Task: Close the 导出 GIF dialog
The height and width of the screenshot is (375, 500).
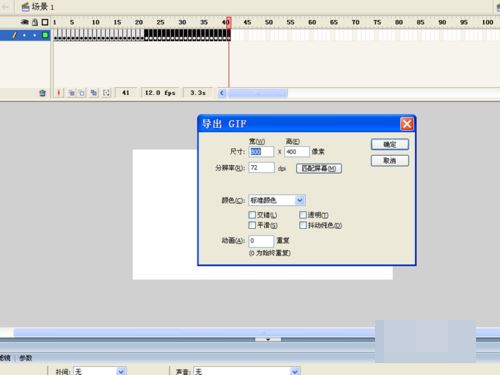Action: pyautogui.click(x=407, y=124)
